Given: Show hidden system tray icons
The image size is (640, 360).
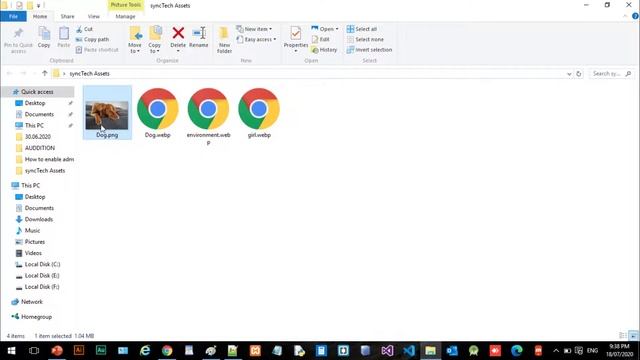Looking at the screenshot, I should point(556,351).
